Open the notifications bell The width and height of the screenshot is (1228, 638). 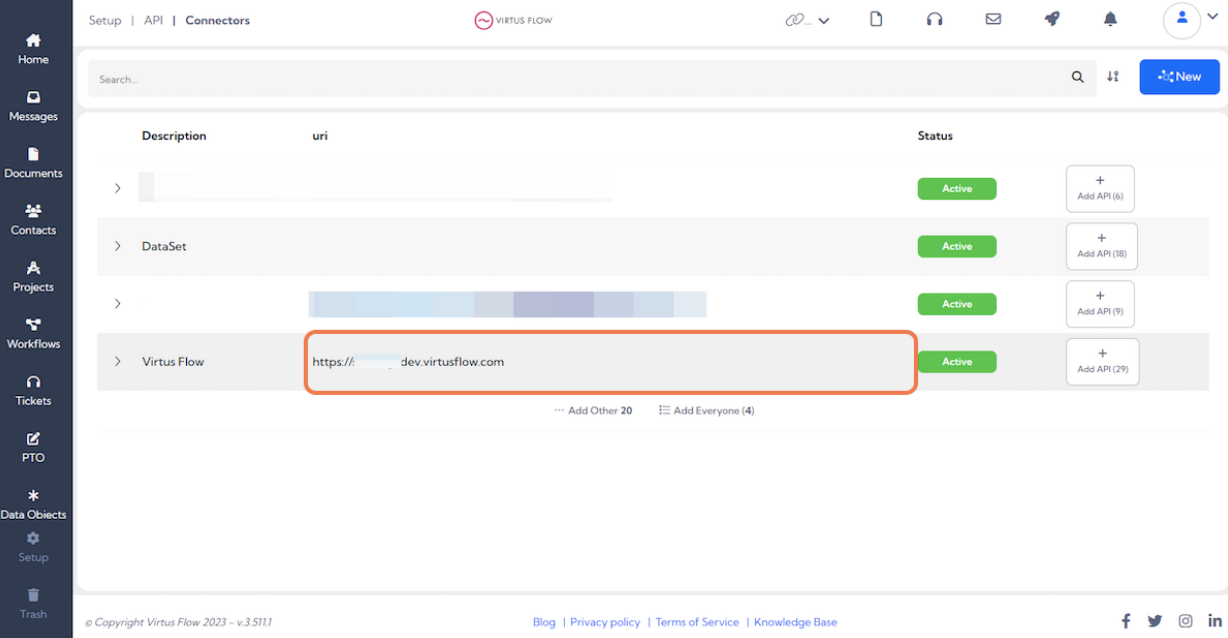click(x=1110, y=18)
